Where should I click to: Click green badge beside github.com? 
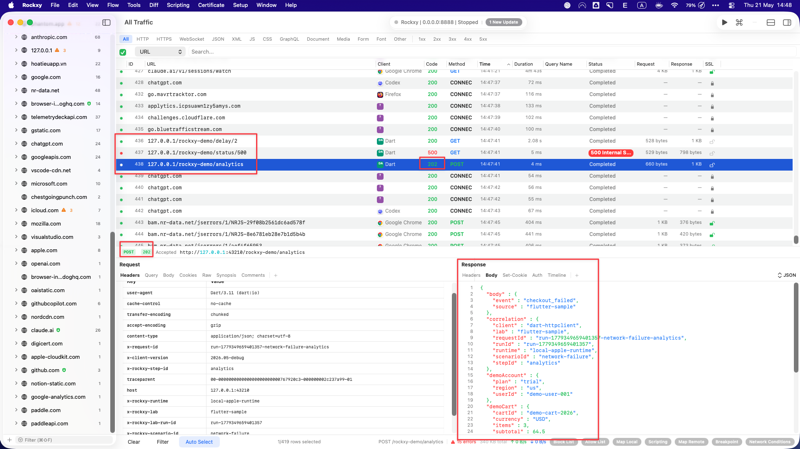pyautogui.click(x=64, y=370)
